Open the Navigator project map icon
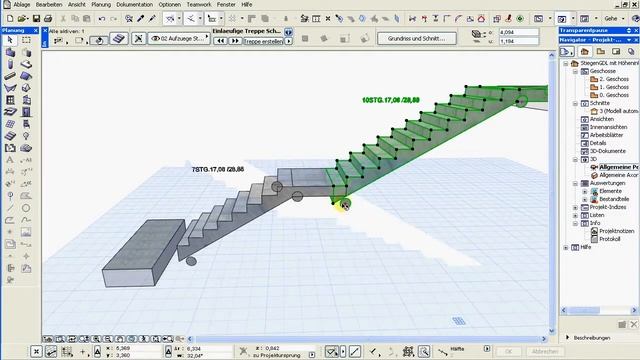640x360 pixels. pos(585,51)
